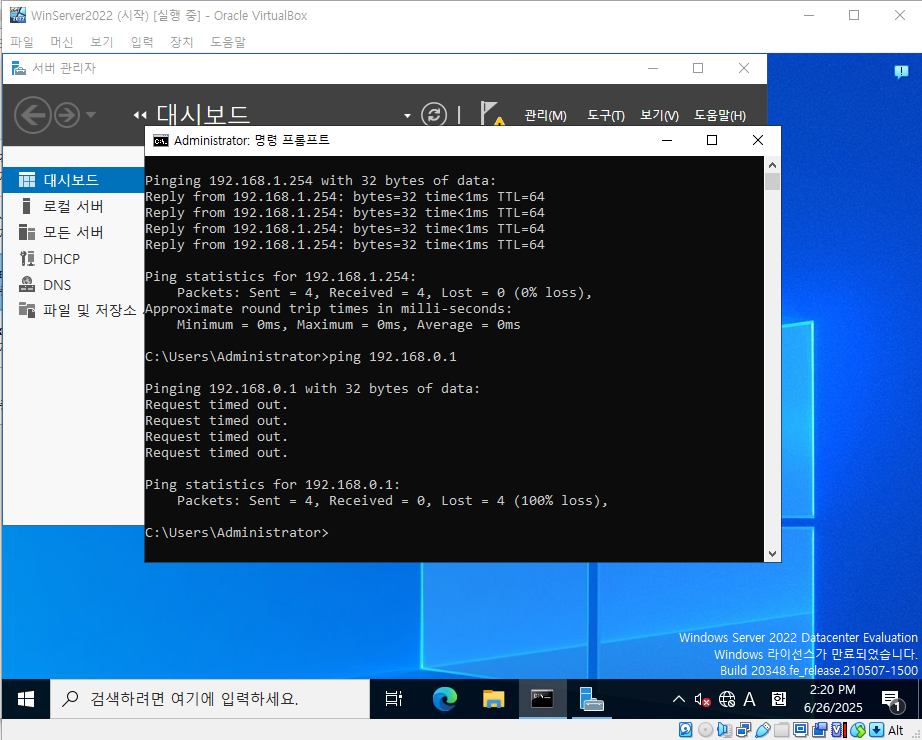This screenshot has width=922, height=740.
Task: Open VirtualBox 머신 menu
Action: click(x=62, y=42)
